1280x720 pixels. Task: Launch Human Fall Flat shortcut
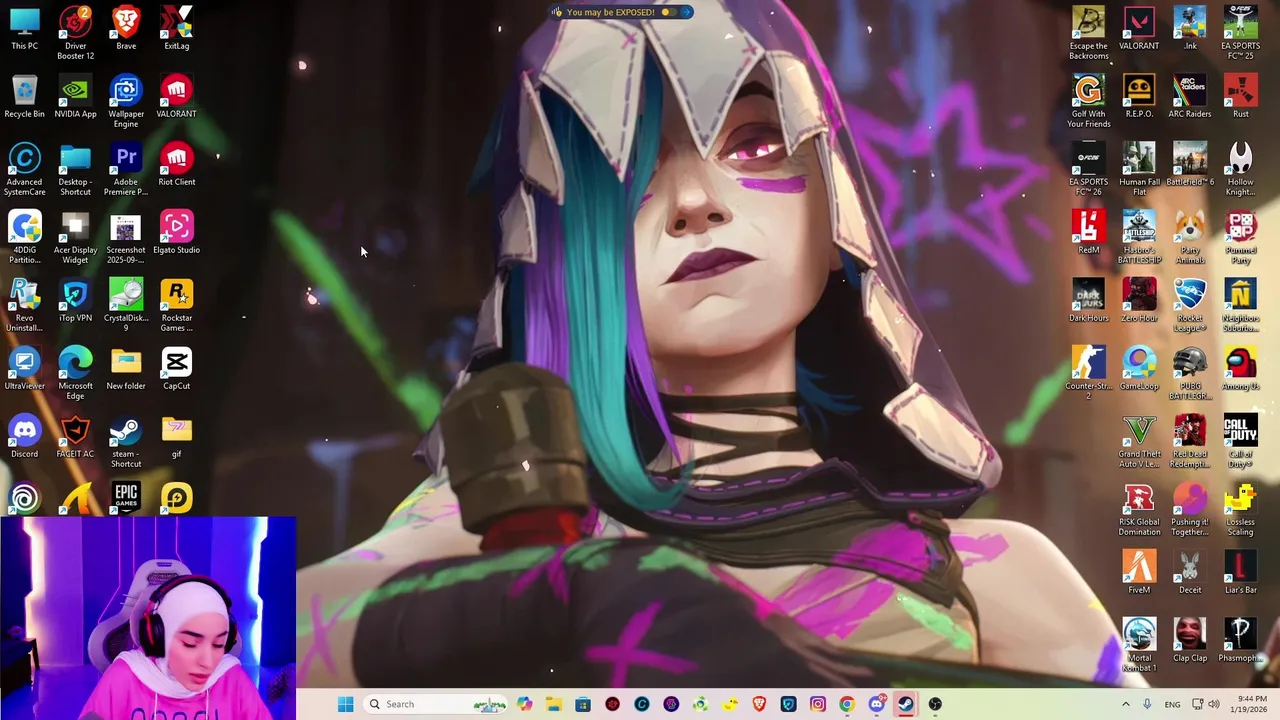pos(1139,169)
